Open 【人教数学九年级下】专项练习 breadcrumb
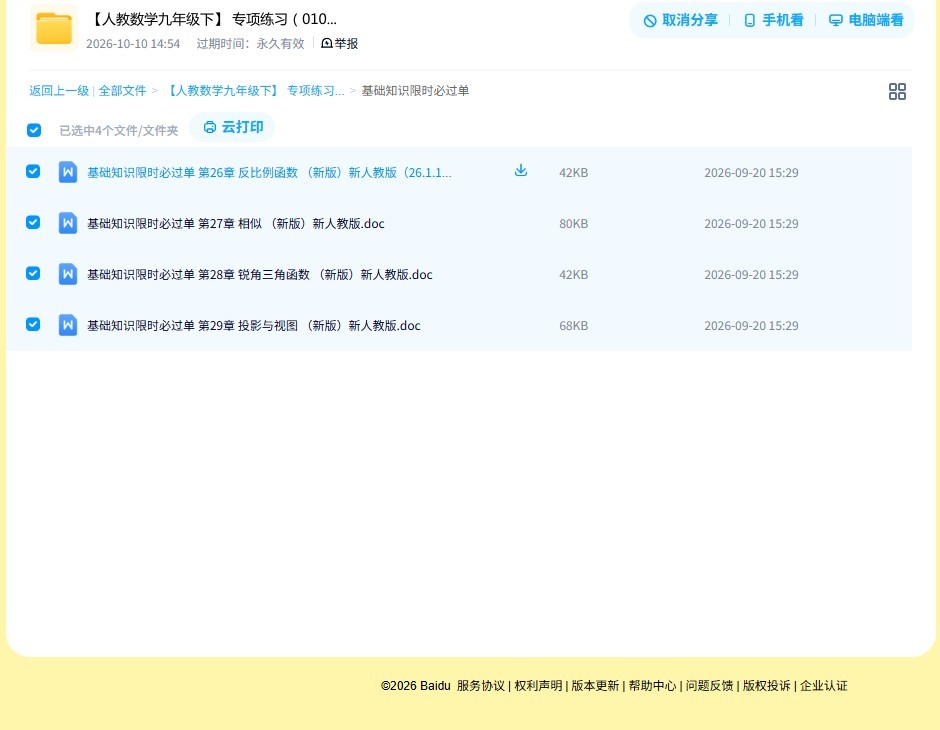The width and height of the screenshot is (940, 730). click(254, 91)
